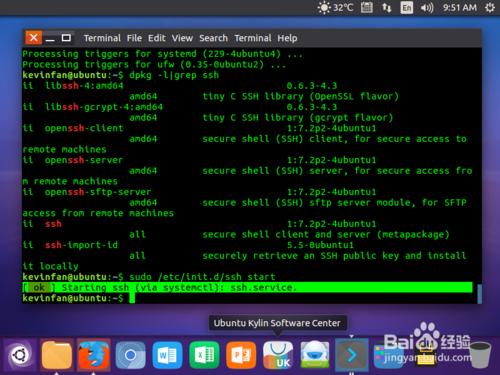Open the Word processor dock icon
Viewport: 500px width, 375px height.
click(x=167, y=355)
